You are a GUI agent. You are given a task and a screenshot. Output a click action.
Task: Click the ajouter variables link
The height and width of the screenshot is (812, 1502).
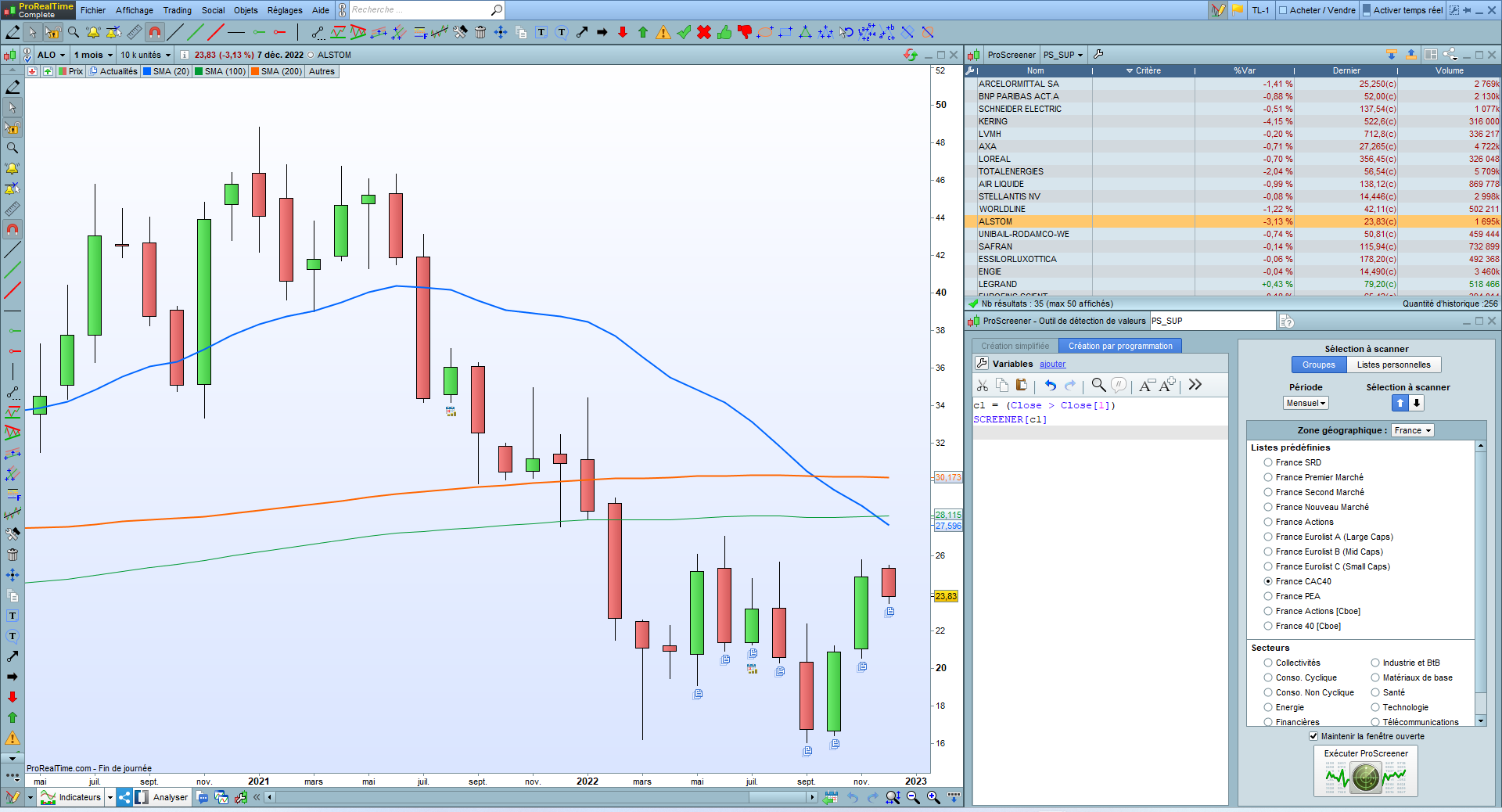coord(1052,364)
